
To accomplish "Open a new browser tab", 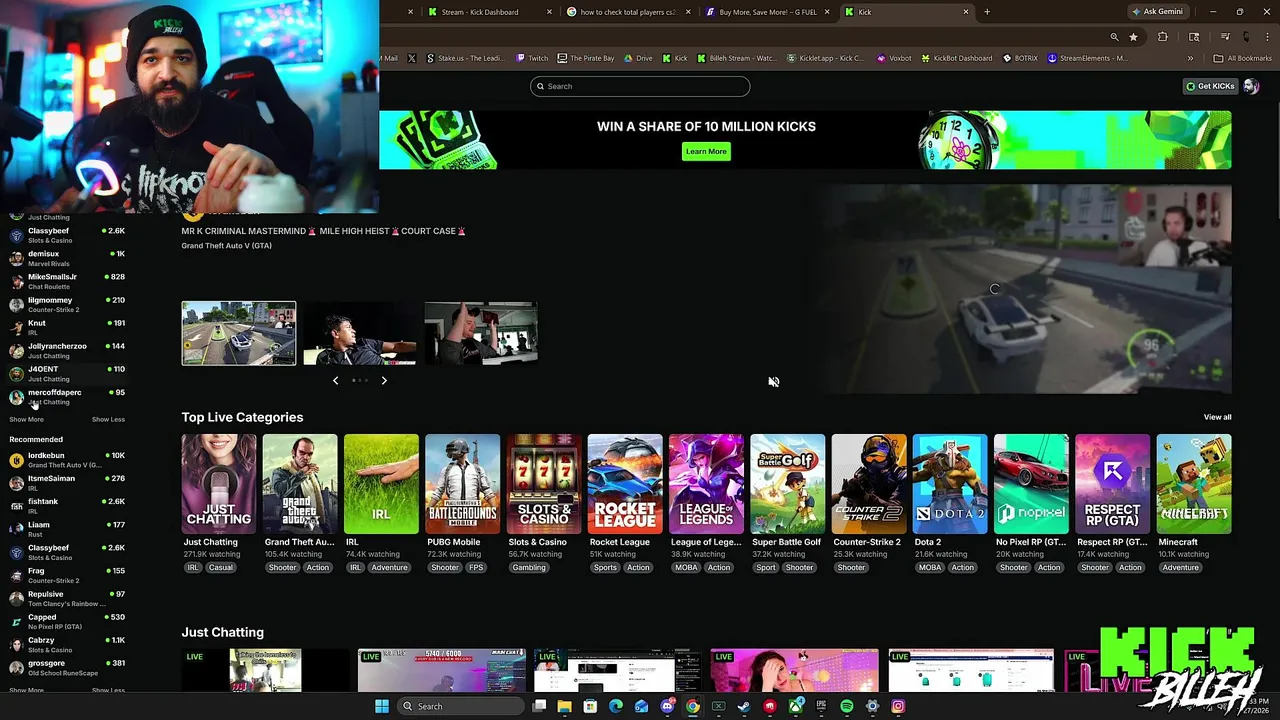I will [x=987, y=12].
